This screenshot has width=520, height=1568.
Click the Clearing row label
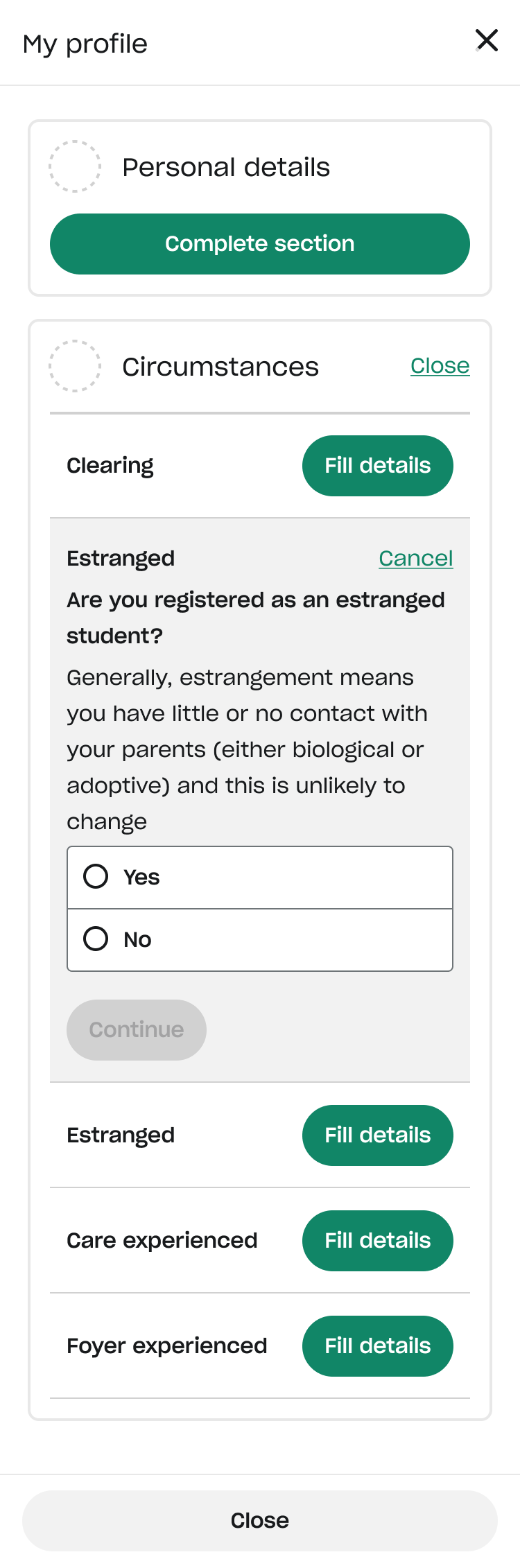[x=110, y=466]
